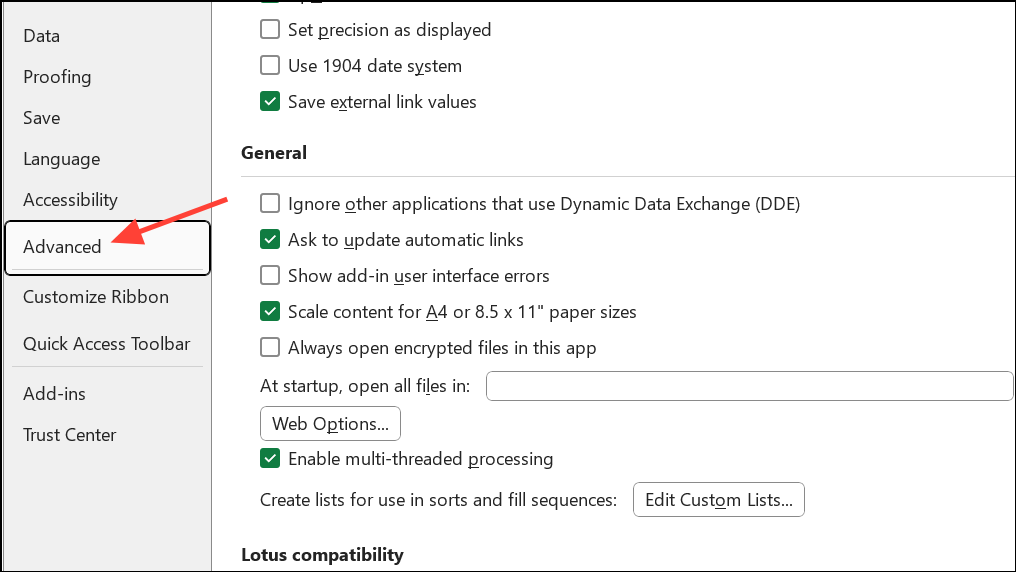Tick Always open encrypted files in this app

[x=270, y=348]
